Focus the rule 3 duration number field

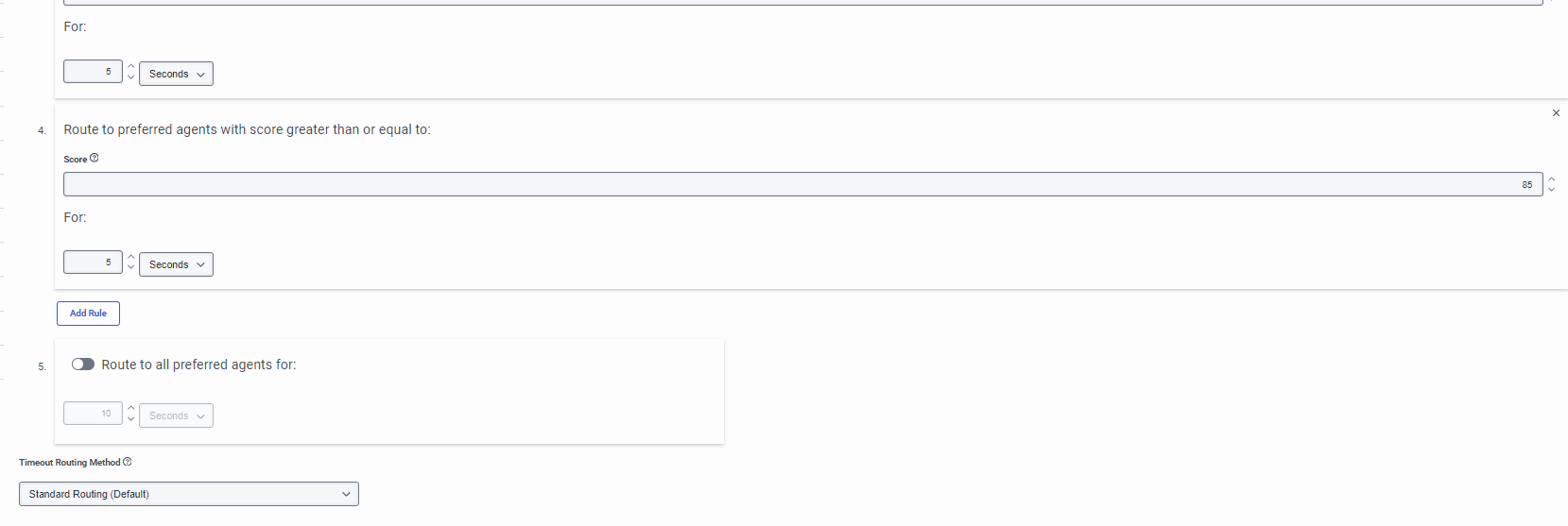93,72
